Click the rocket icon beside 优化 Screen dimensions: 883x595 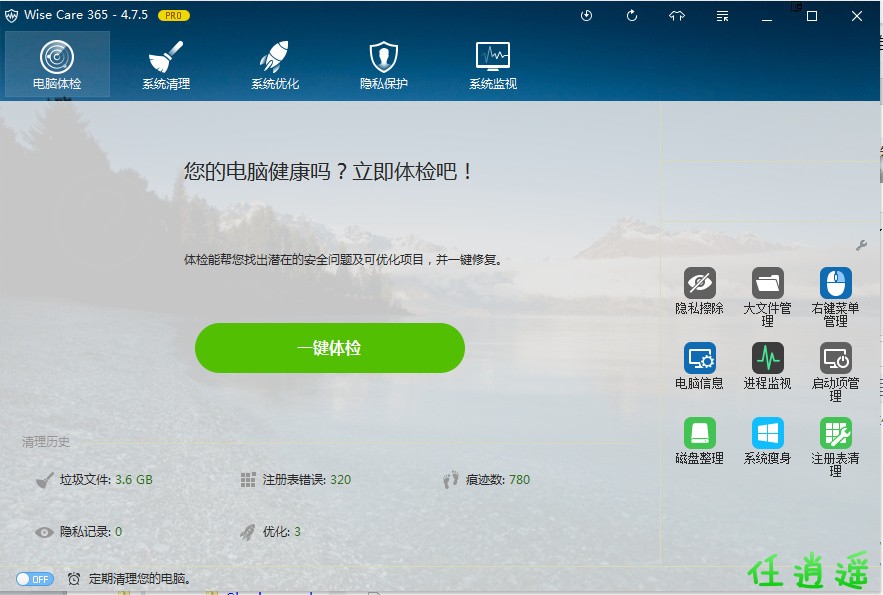(x=247, y=532)
